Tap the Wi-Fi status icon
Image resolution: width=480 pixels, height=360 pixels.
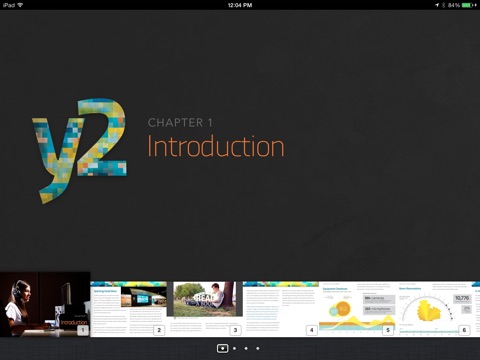click(x=20, y=5)
